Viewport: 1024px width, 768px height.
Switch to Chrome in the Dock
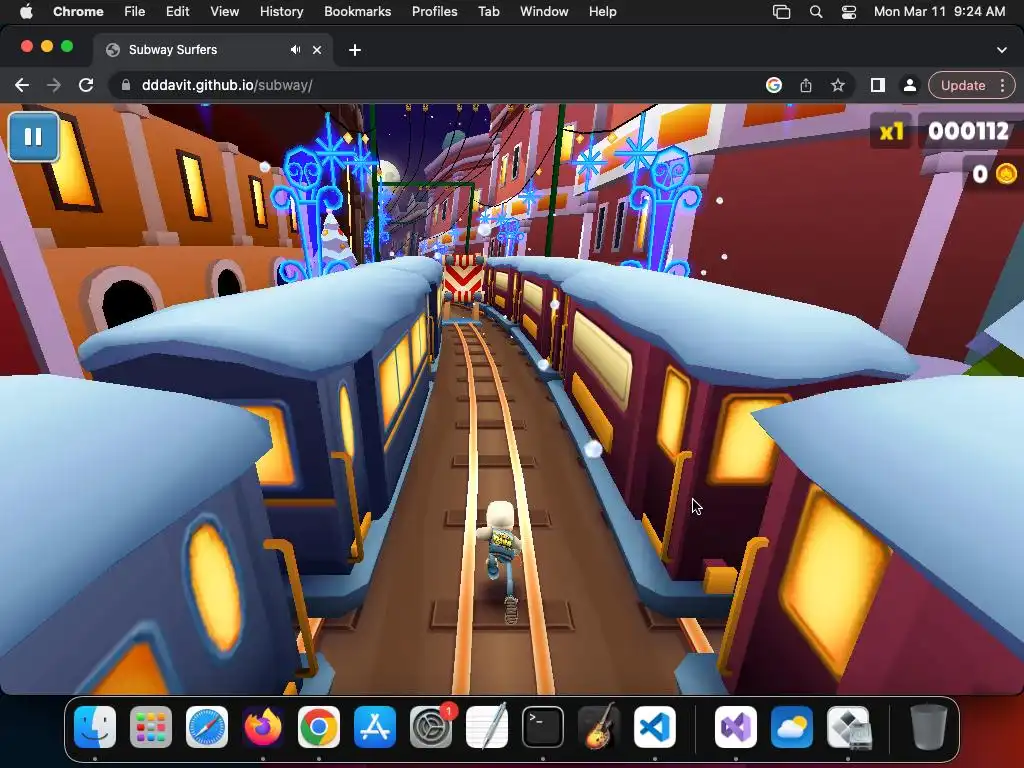pos(319,727)
